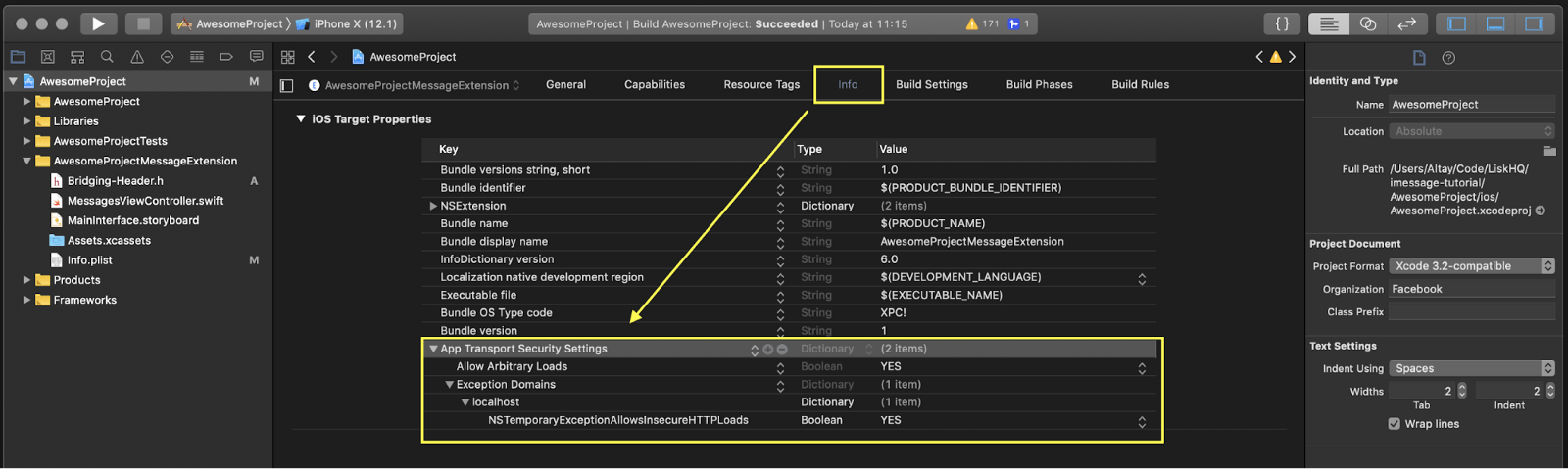The height and width of the screenshot is (469, 1568).
Task: Jump to the next issue
Action: coord(1292,57)
